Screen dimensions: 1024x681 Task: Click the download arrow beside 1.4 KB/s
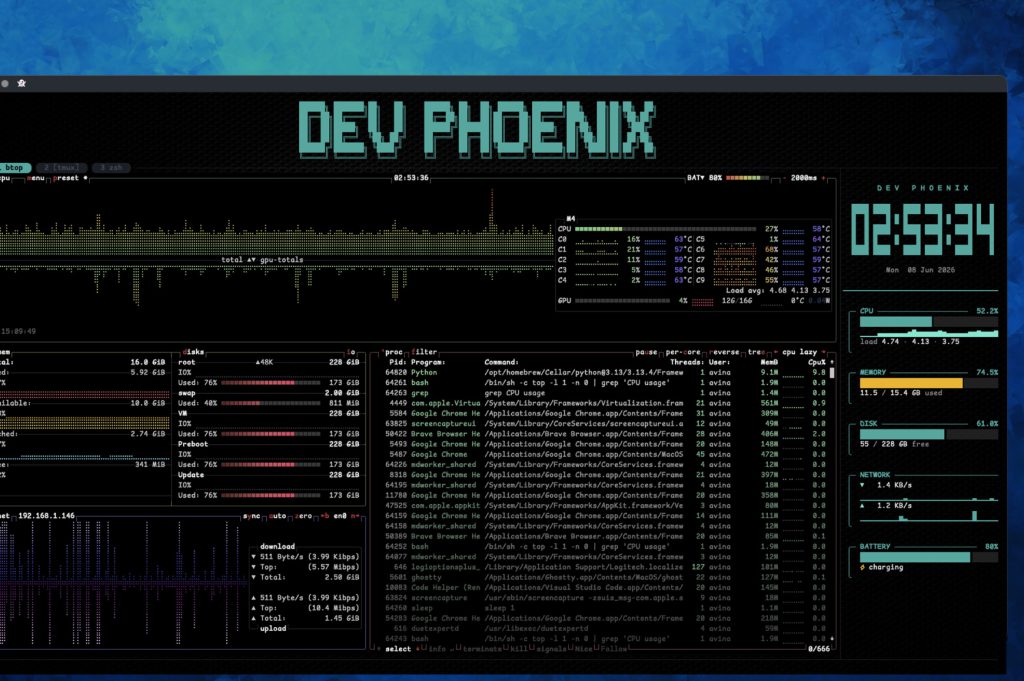coord(862,485)
